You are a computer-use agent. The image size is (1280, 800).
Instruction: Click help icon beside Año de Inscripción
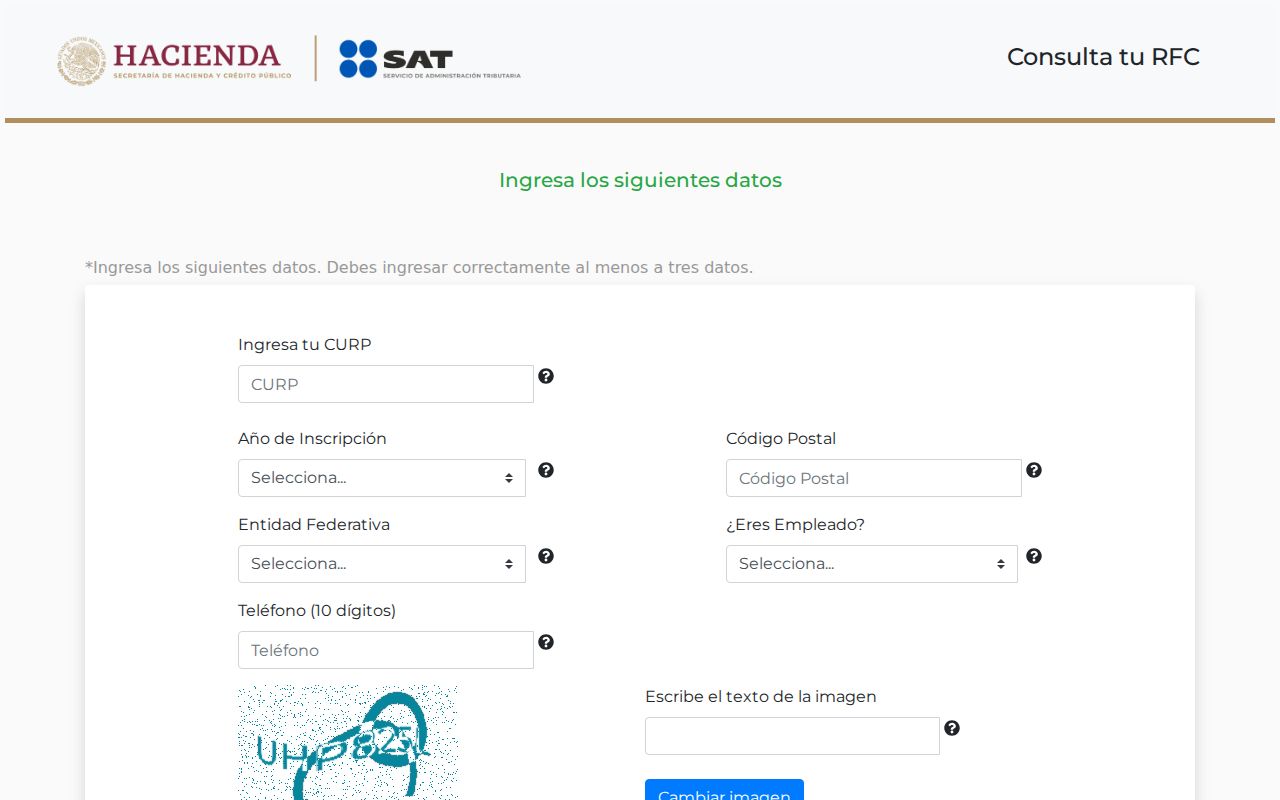point(546,470)
